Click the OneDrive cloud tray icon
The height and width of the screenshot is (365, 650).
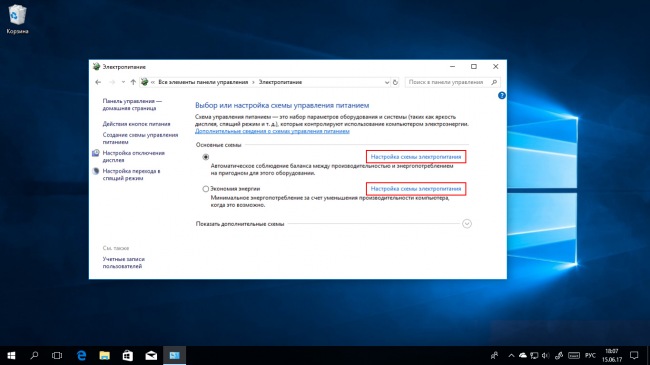coord(523,355)
